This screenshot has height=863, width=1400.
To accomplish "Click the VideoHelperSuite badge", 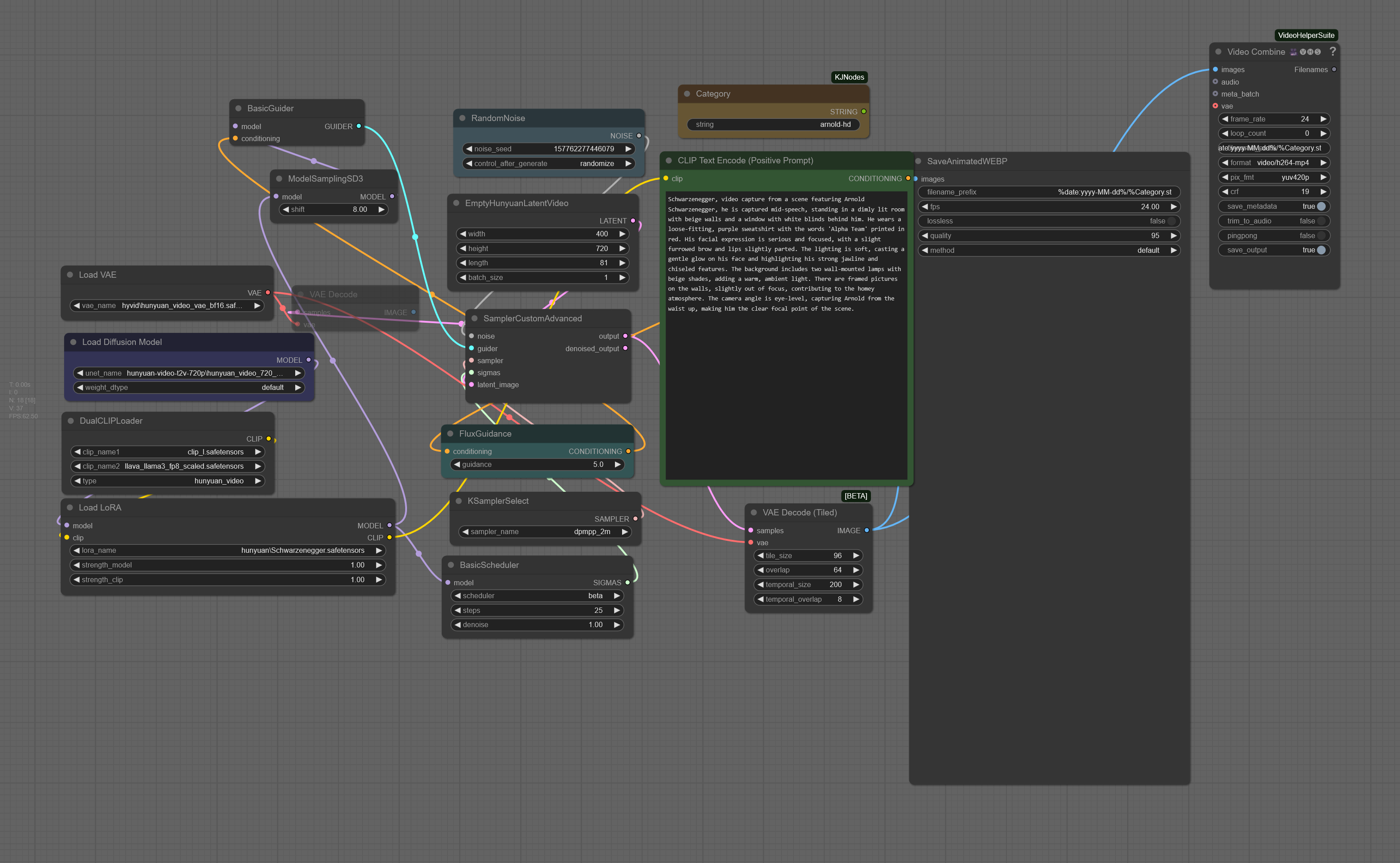I will [1306, 36].
